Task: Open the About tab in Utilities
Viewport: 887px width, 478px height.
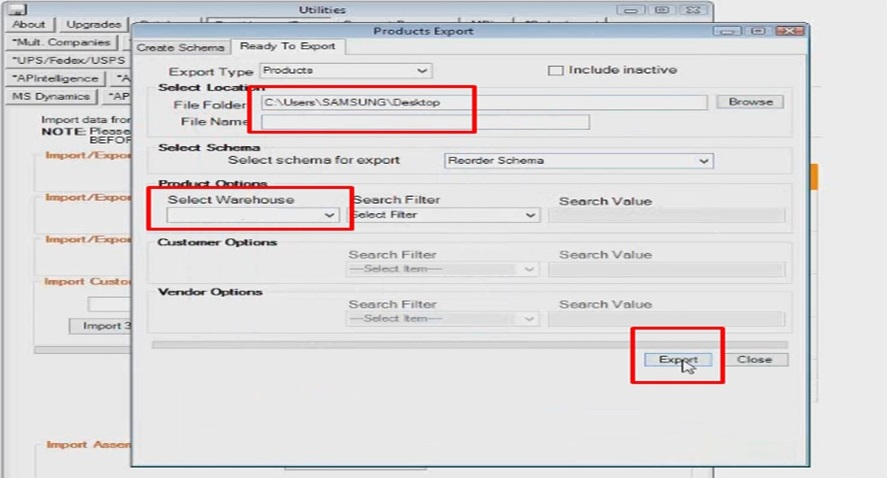Action: [x=29, y=24]
